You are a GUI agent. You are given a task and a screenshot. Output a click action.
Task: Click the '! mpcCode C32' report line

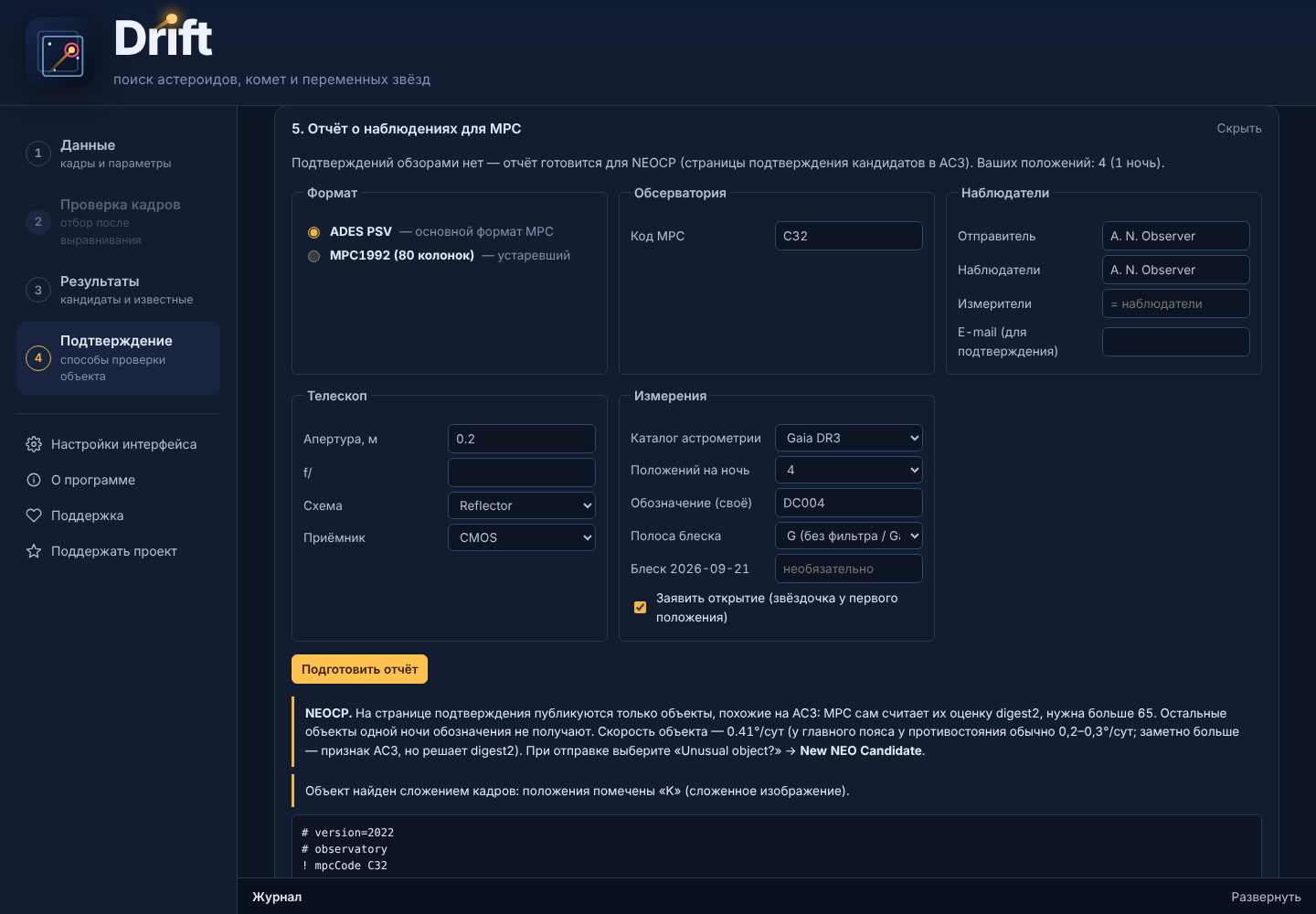345,866
